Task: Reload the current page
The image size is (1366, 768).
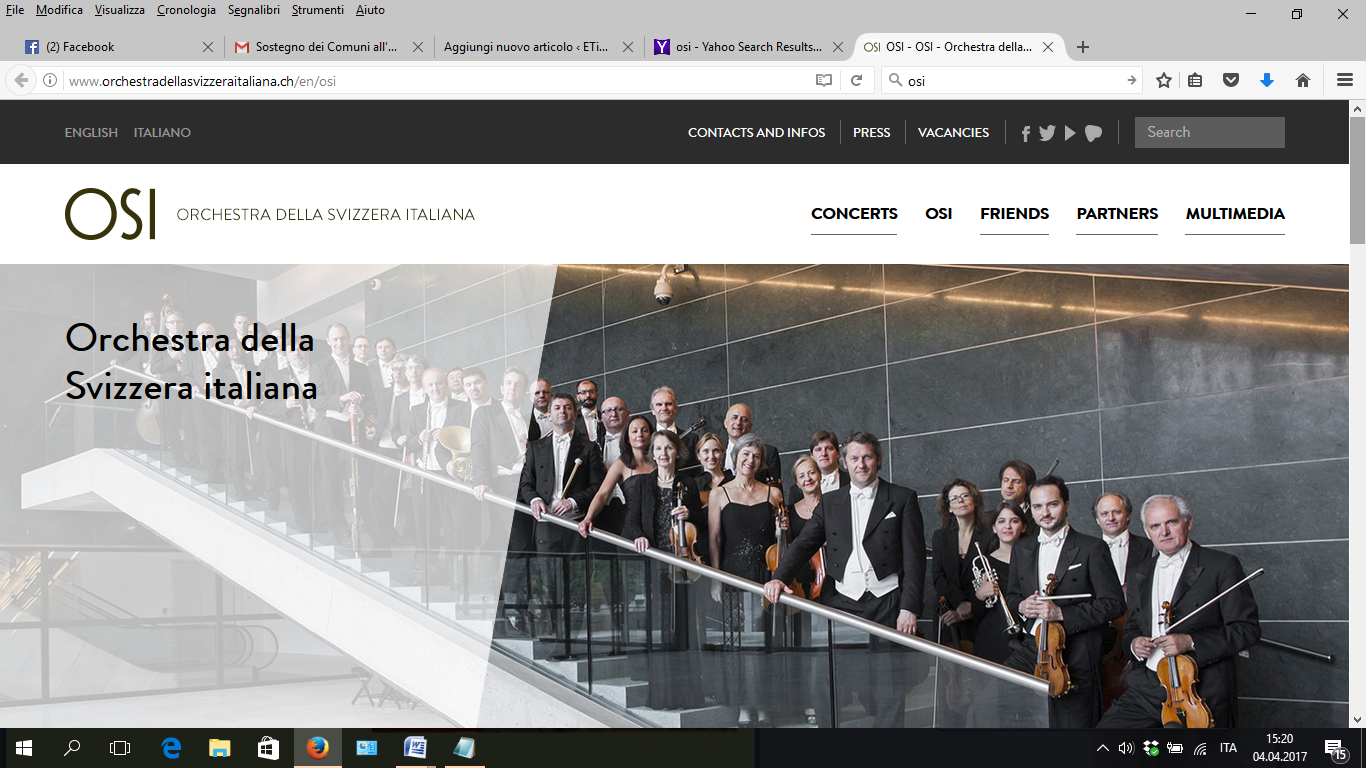Action: tap(857, 81)
